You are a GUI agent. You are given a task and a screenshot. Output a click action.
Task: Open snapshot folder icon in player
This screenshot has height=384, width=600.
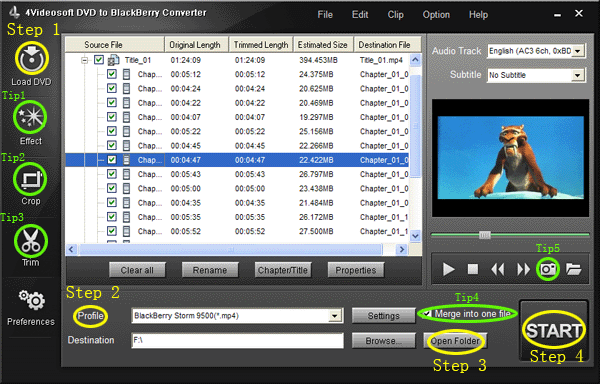[x=574, y=269]
